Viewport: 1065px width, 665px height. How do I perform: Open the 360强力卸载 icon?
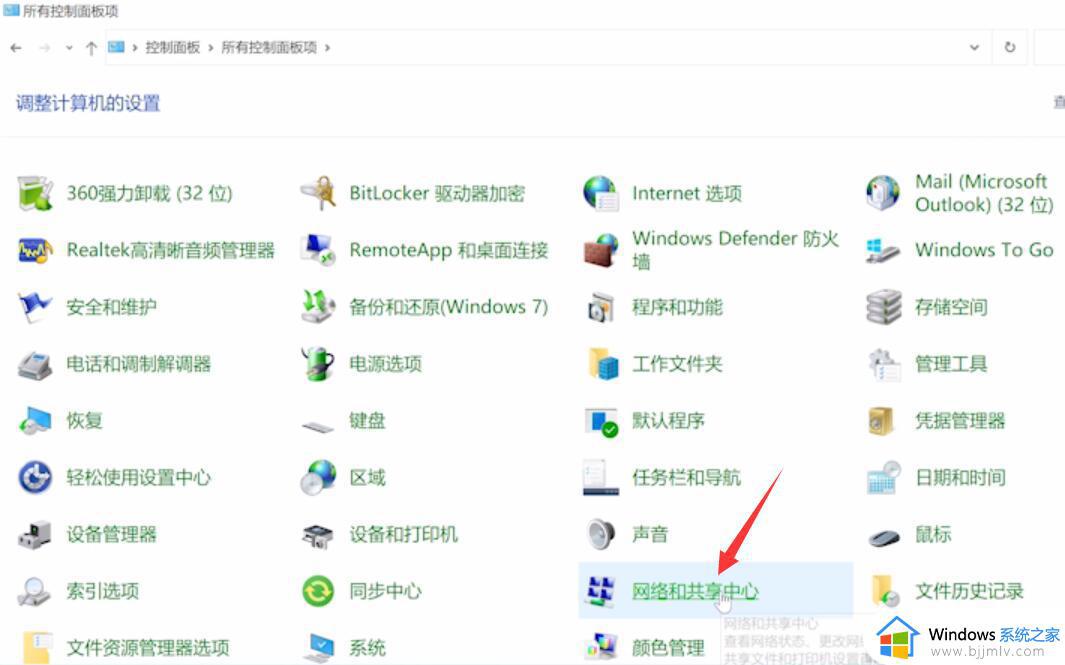pos(35,194)
